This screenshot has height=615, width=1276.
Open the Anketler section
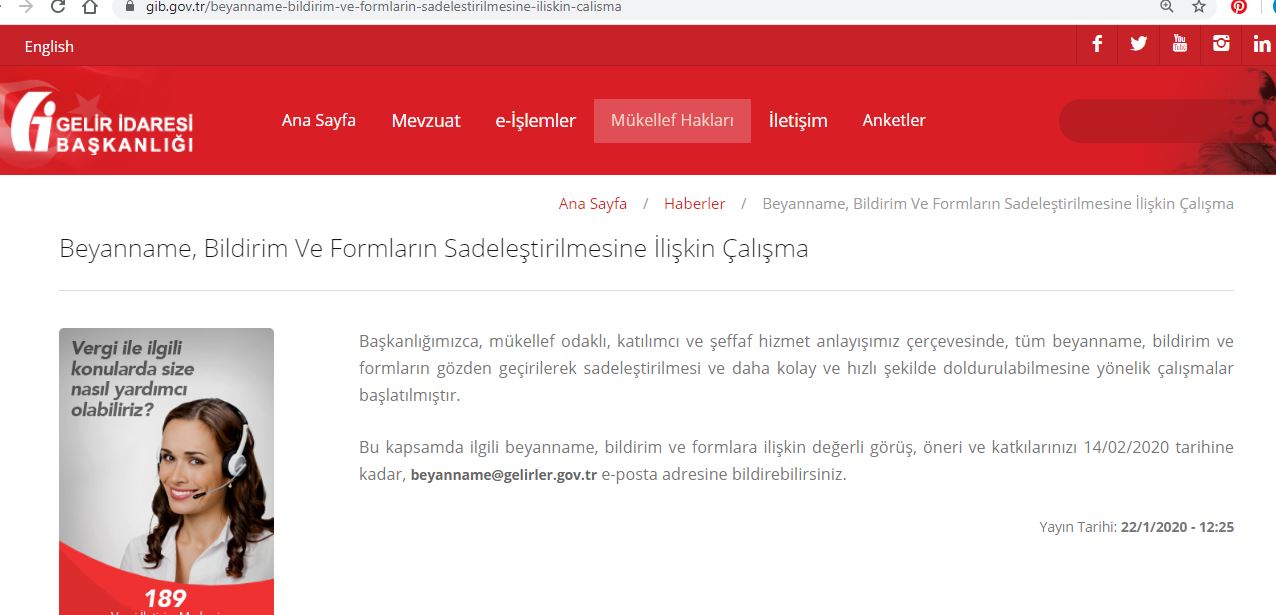[x=893, y=120]
